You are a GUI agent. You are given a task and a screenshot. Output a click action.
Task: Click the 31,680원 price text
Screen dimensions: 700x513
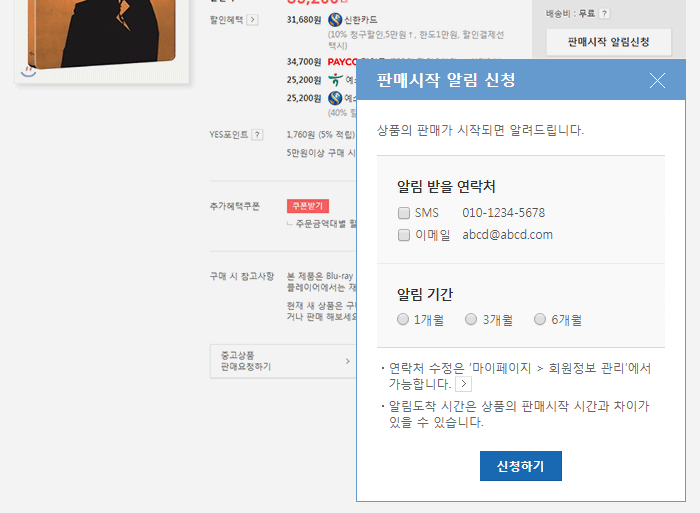304,20
